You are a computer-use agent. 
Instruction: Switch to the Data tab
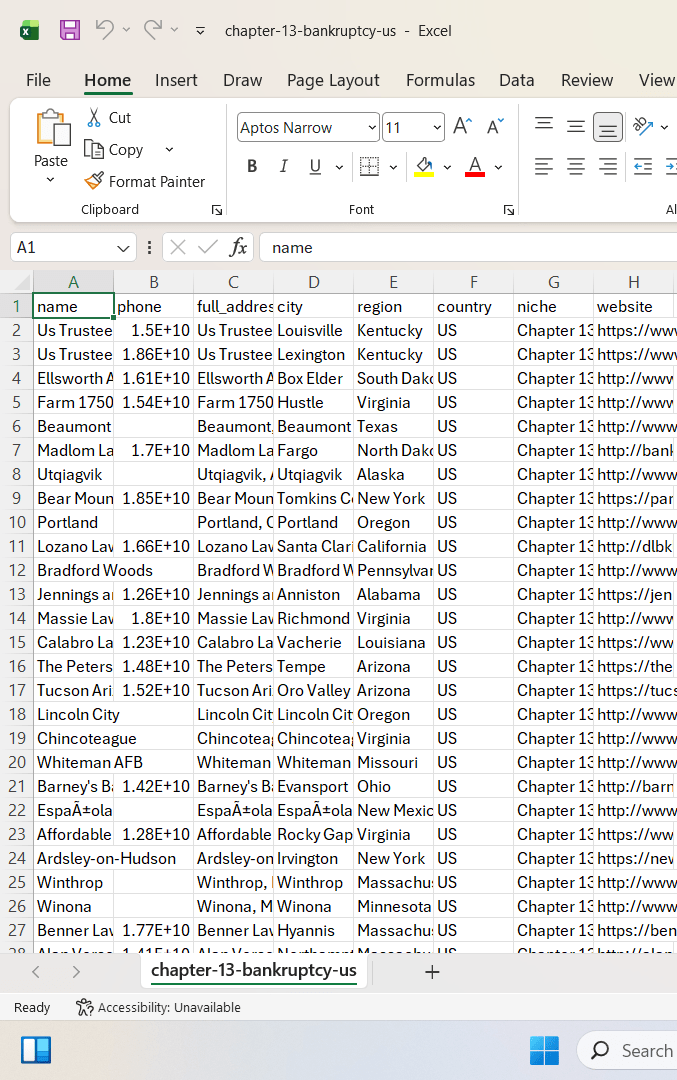click(x=517, y=80)
